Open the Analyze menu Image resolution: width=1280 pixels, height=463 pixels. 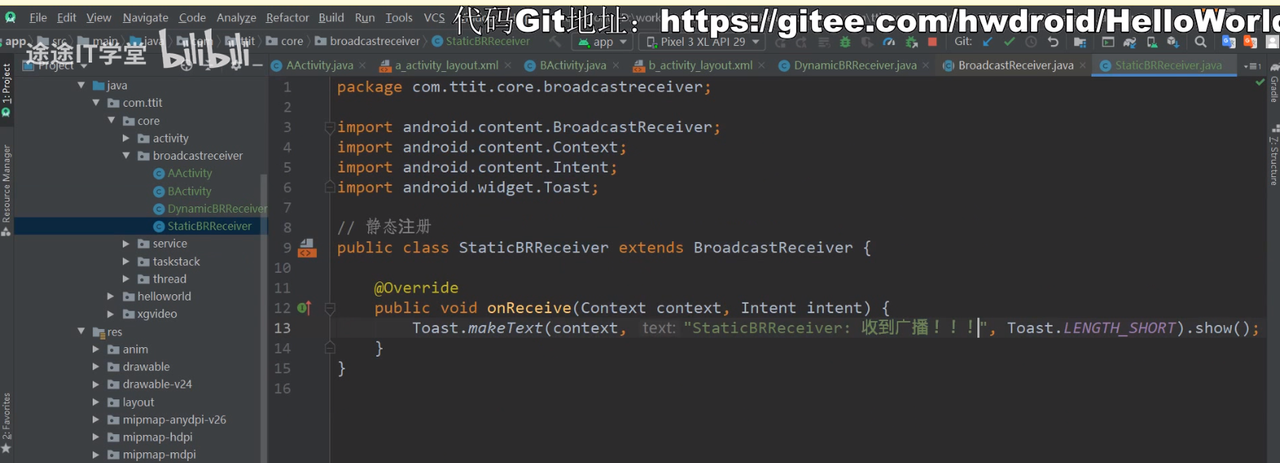pyautogui.click(x=236, y=18)
